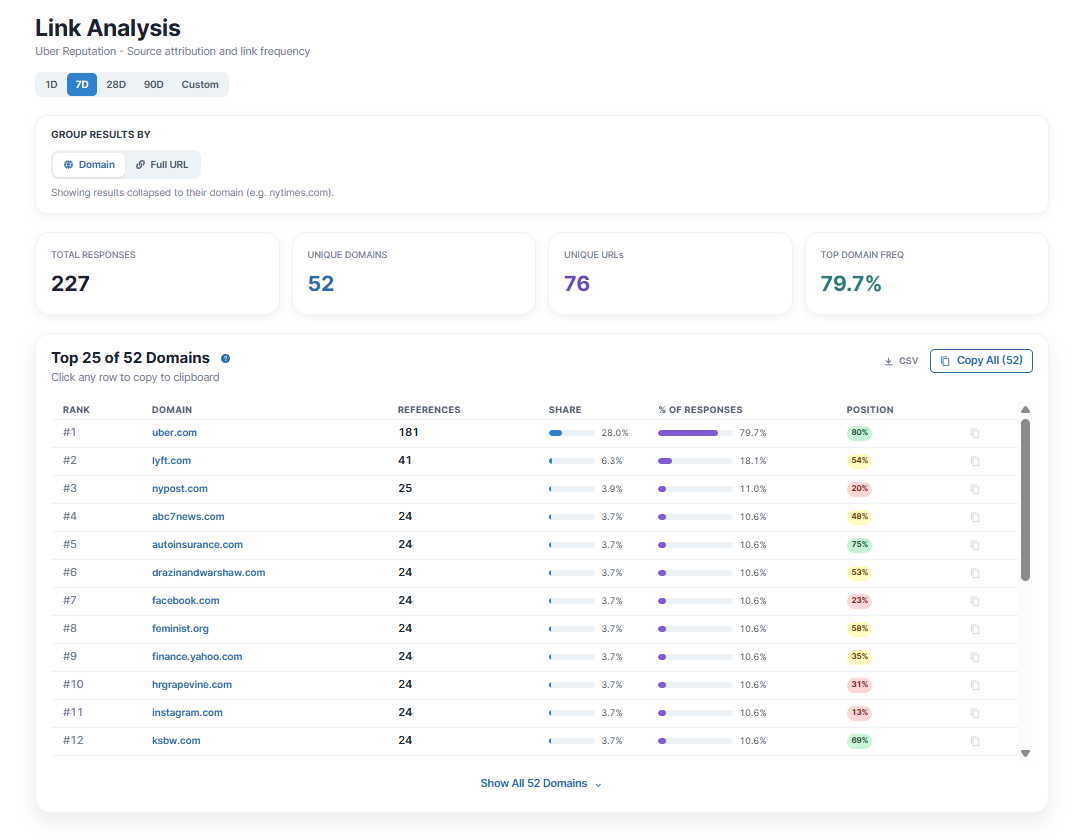Copy the instagram.com row via its icon
This screenshot has width=1075, height=839.
pyautogui.click(x=975, y=714)
